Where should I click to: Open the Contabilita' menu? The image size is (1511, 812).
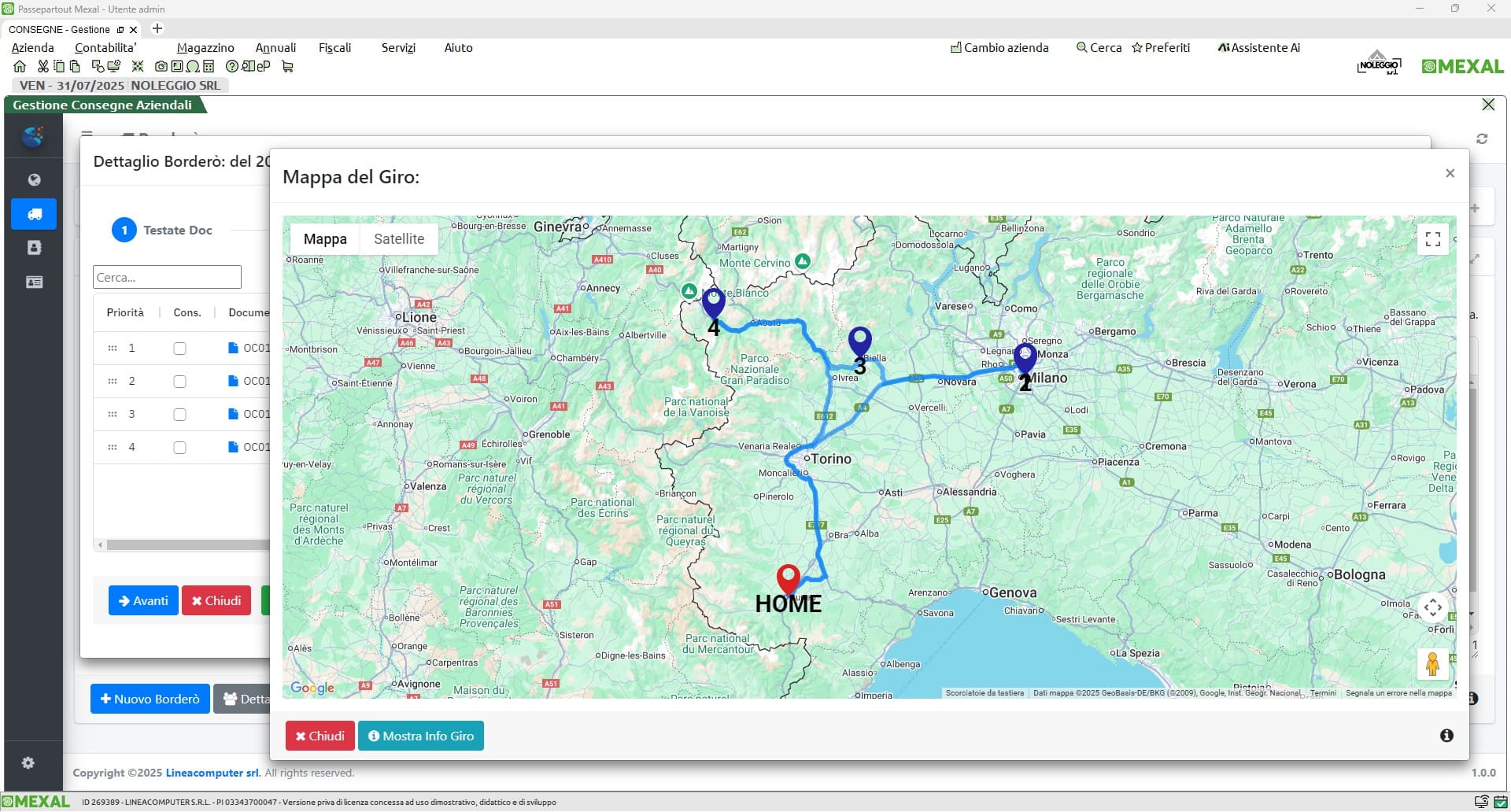(x=105, y=48)
